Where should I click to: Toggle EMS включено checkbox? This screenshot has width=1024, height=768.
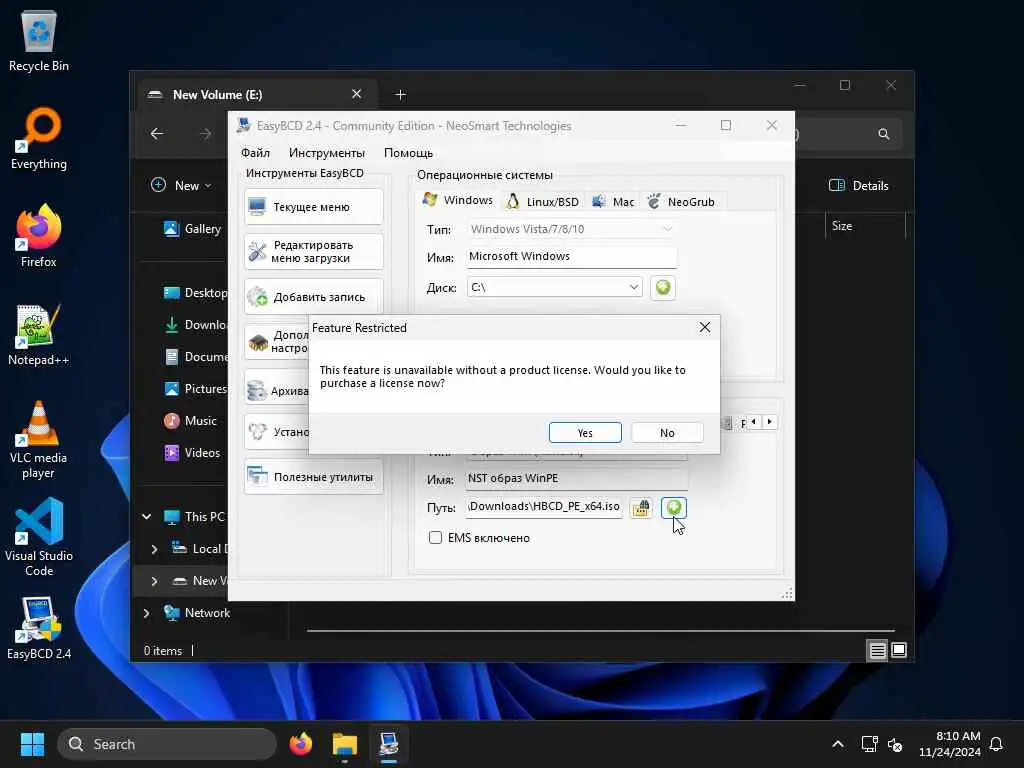436,537
